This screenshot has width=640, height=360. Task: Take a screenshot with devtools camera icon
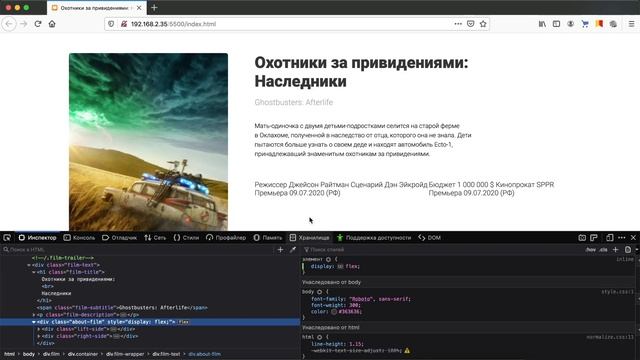coord(582,238)
